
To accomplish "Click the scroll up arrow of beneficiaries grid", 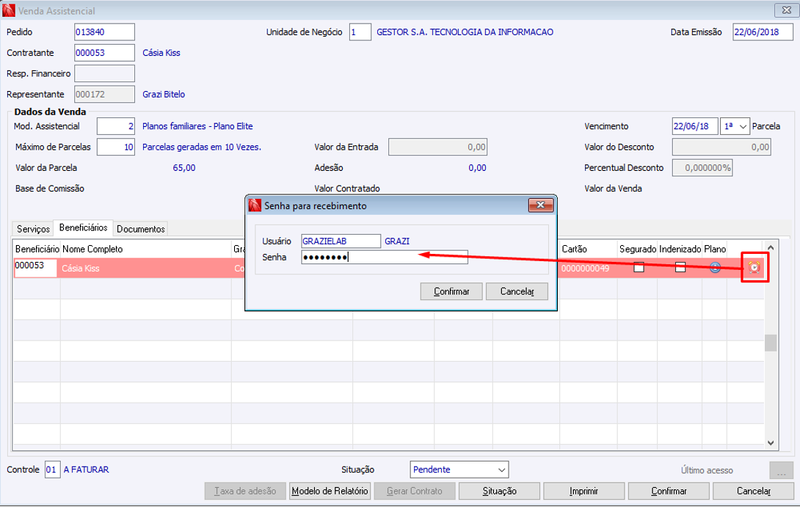I will point(770,248).
